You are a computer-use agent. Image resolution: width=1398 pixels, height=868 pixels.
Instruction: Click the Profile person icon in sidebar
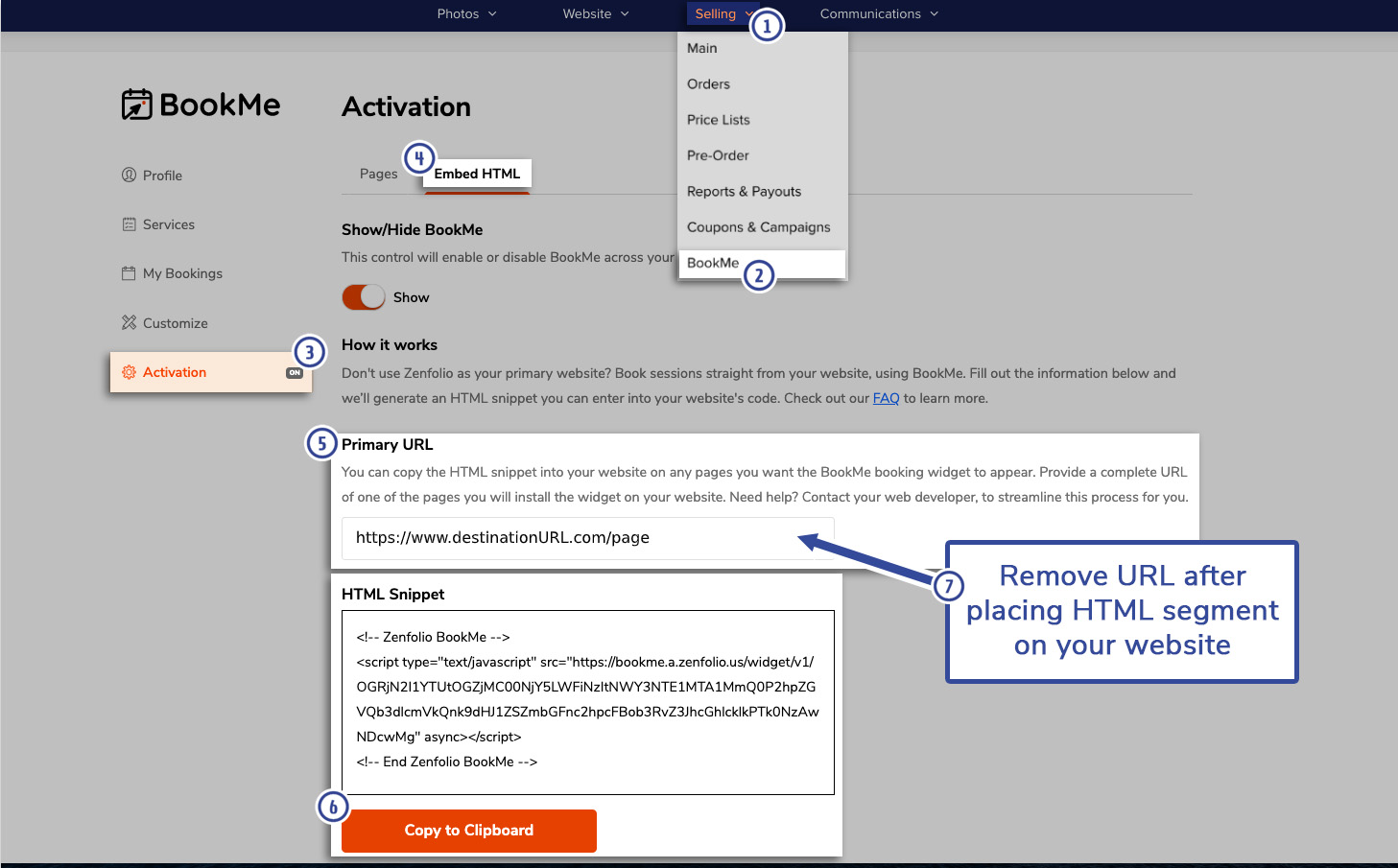(129, 175)
